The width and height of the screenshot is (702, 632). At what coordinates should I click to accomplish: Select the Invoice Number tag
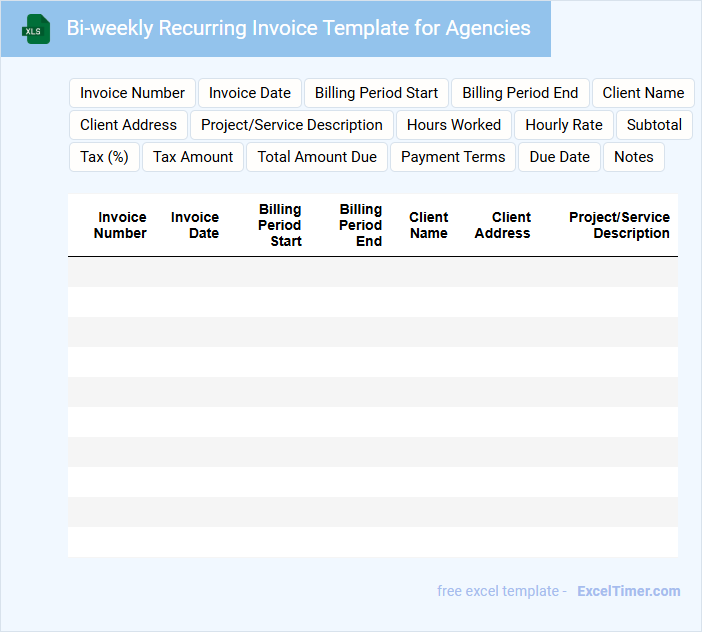[x=132, y=93]
